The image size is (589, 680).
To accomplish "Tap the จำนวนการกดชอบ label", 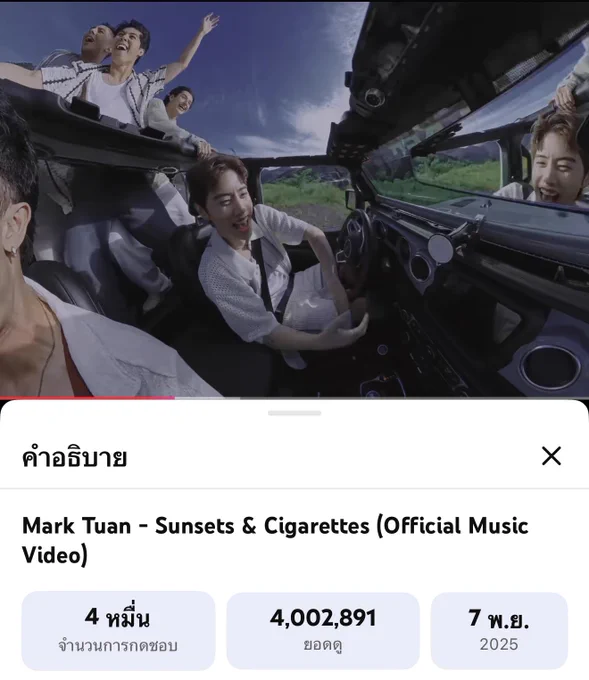I will pos(118,645).
